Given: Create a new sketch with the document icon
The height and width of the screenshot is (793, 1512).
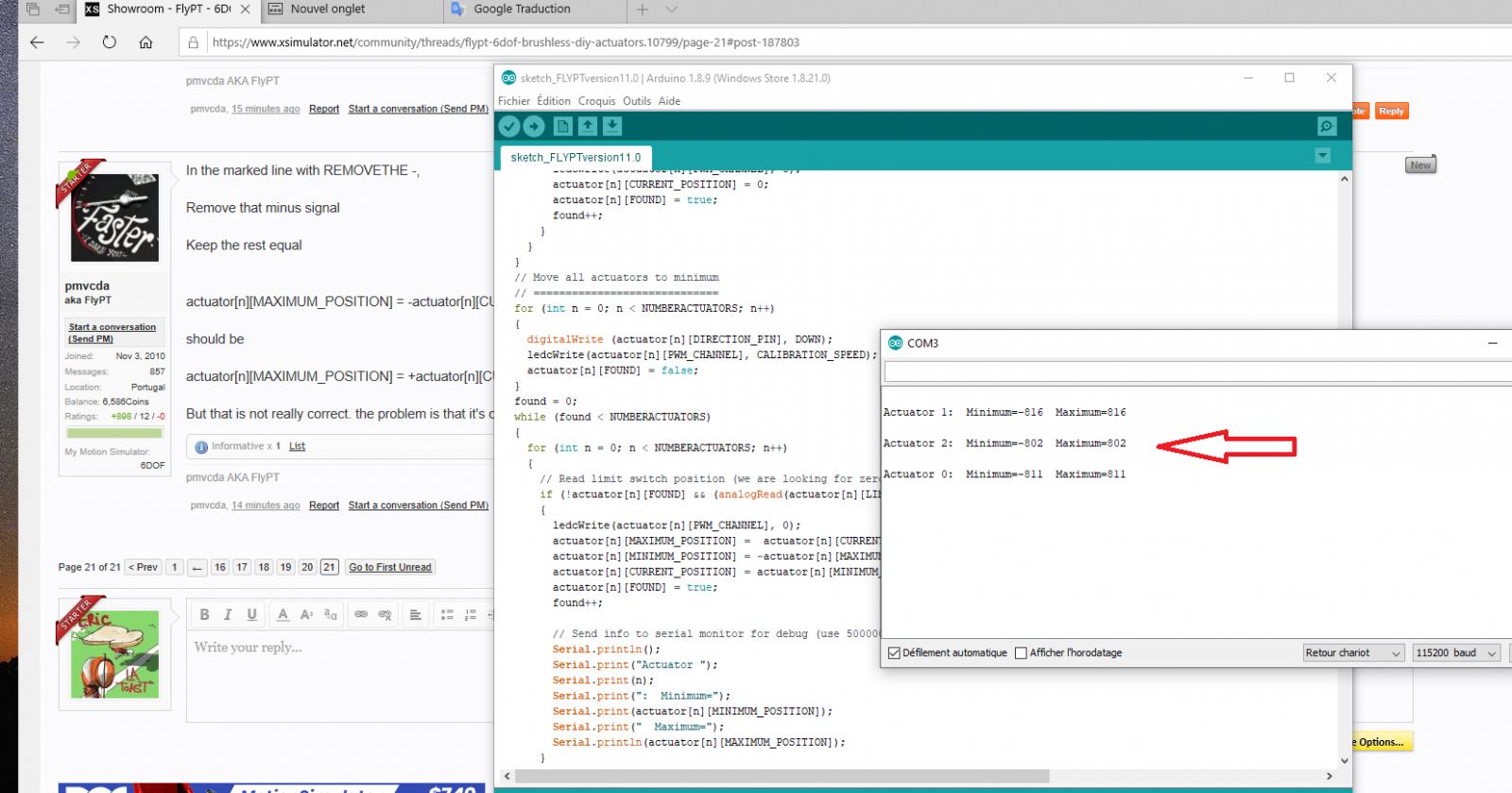Looking at the screenshot, I should pyautogui.click(x=563, y=127).
